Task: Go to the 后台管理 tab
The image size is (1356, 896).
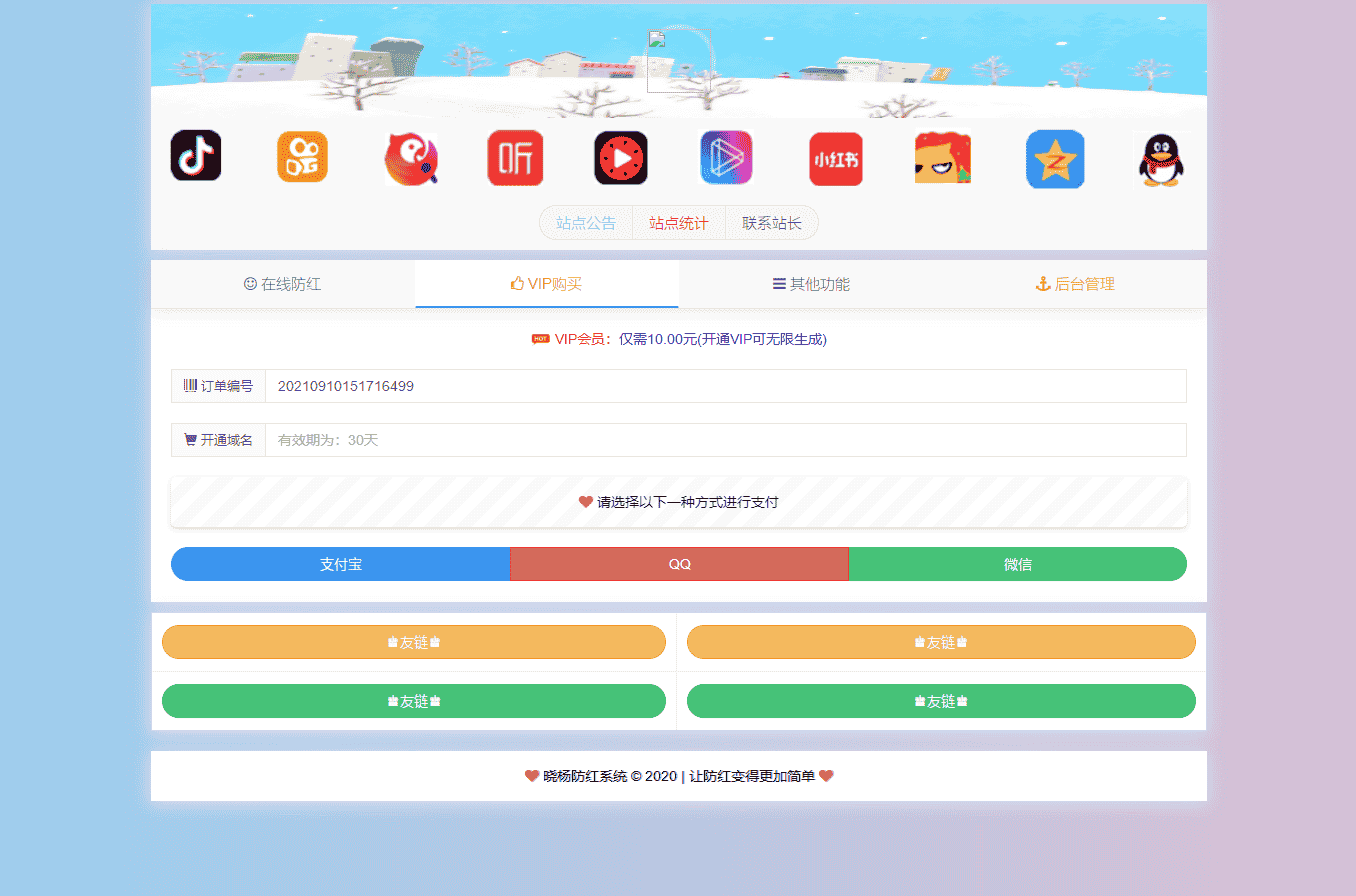Action: pyautogui.click(x=1074, y=284)
